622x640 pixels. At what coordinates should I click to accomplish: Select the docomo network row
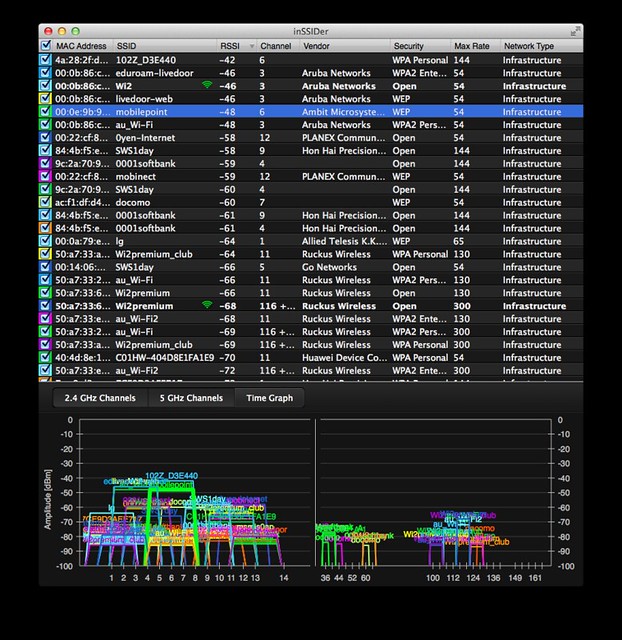click(x=311, y=202)
